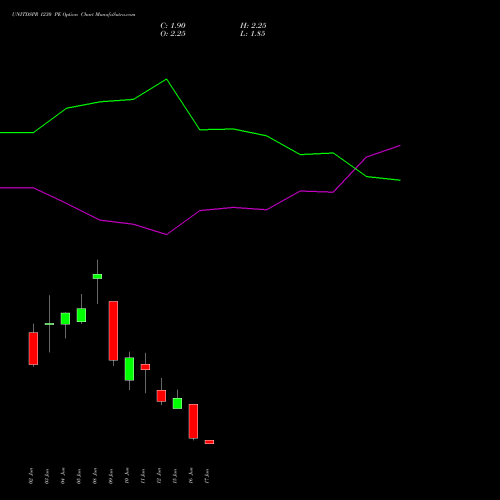500x500 pixels.
Task: Click the tall red candle above the 09 label
Action: [x=113, y=331]
